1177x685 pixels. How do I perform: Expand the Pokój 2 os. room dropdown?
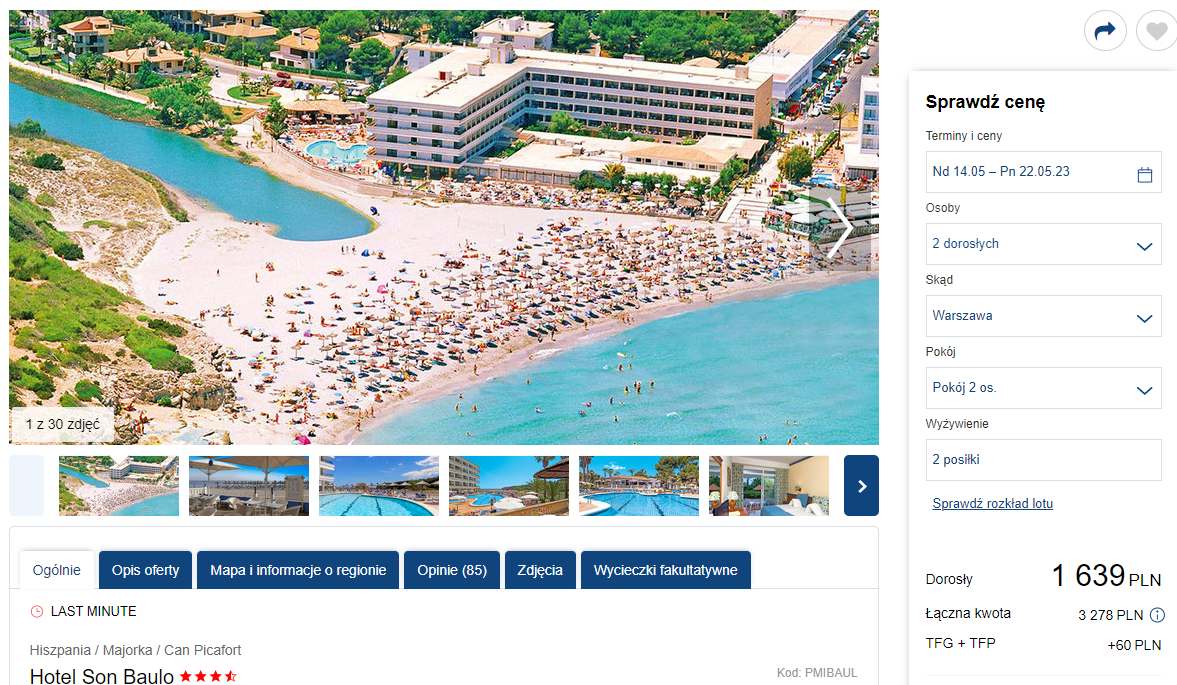(1043, 388)
